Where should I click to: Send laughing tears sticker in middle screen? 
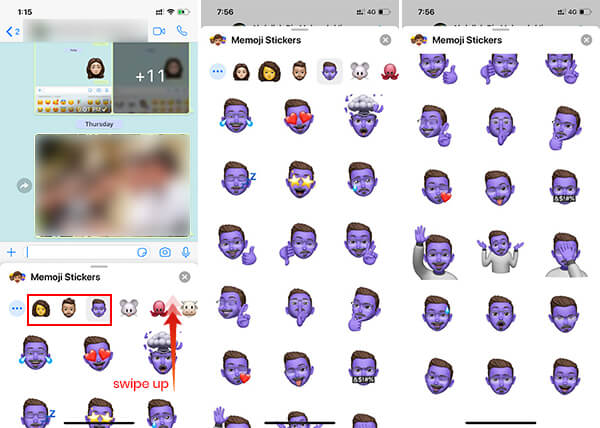pyautogui.click(x=236, y=116)
